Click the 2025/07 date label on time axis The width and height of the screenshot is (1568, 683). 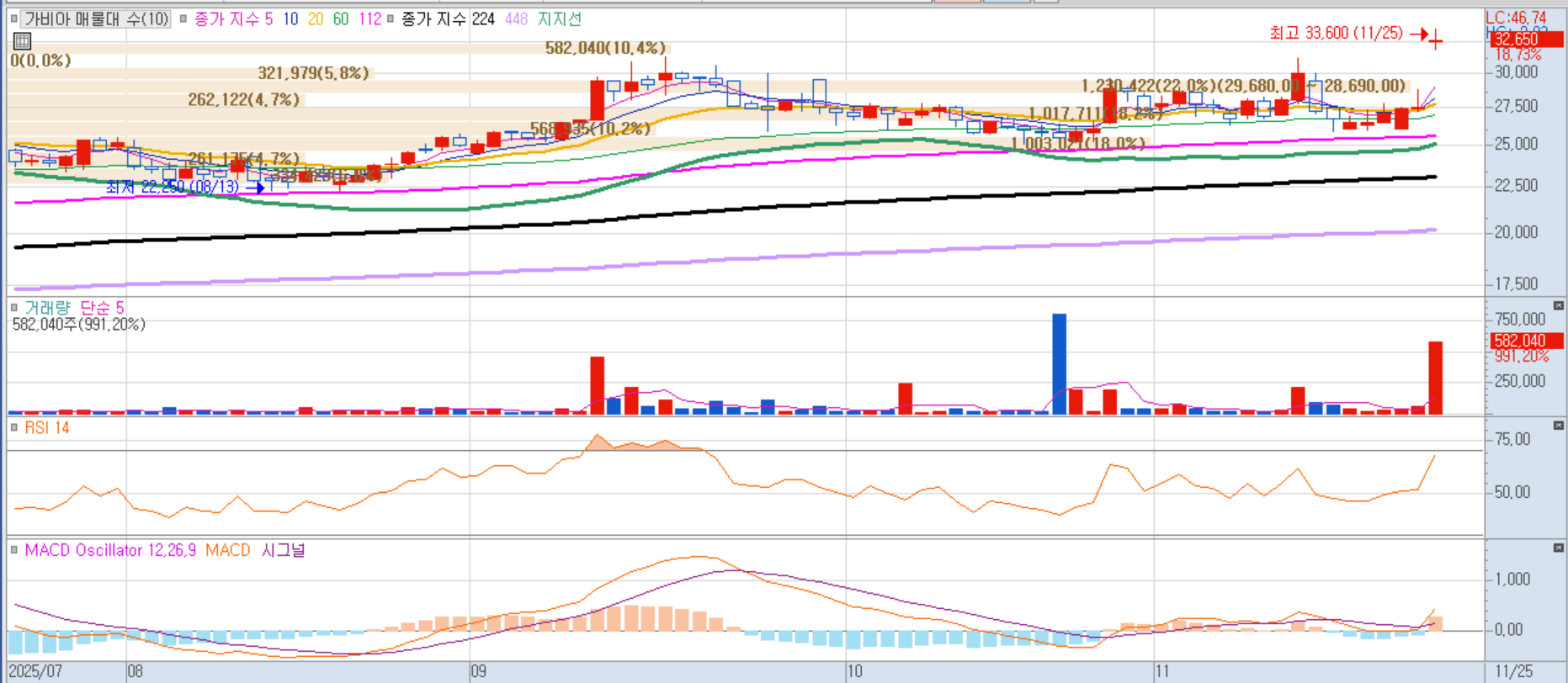point(35,671)
